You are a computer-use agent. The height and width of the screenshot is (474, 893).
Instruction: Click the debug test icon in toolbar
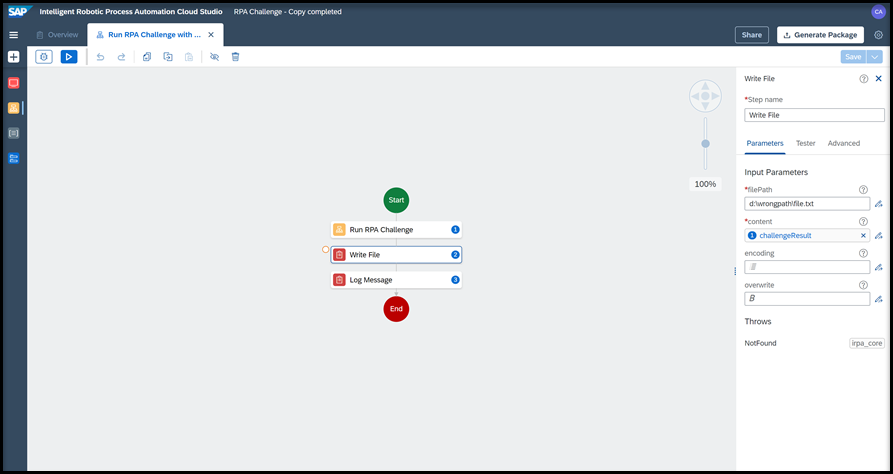pyautogui.click(x=44, y=57)
